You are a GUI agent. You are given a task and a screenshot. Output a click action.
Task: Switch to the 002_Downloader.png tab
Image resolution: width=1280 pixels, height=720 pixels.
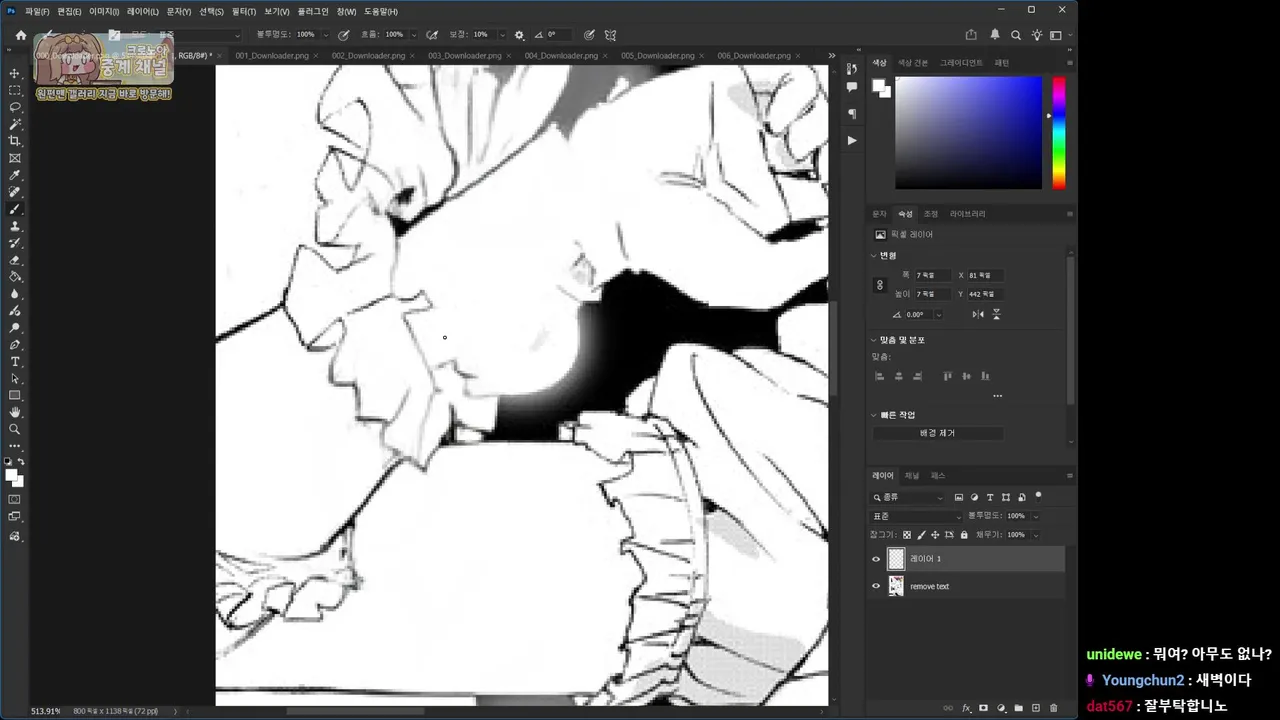pos(368,56)
